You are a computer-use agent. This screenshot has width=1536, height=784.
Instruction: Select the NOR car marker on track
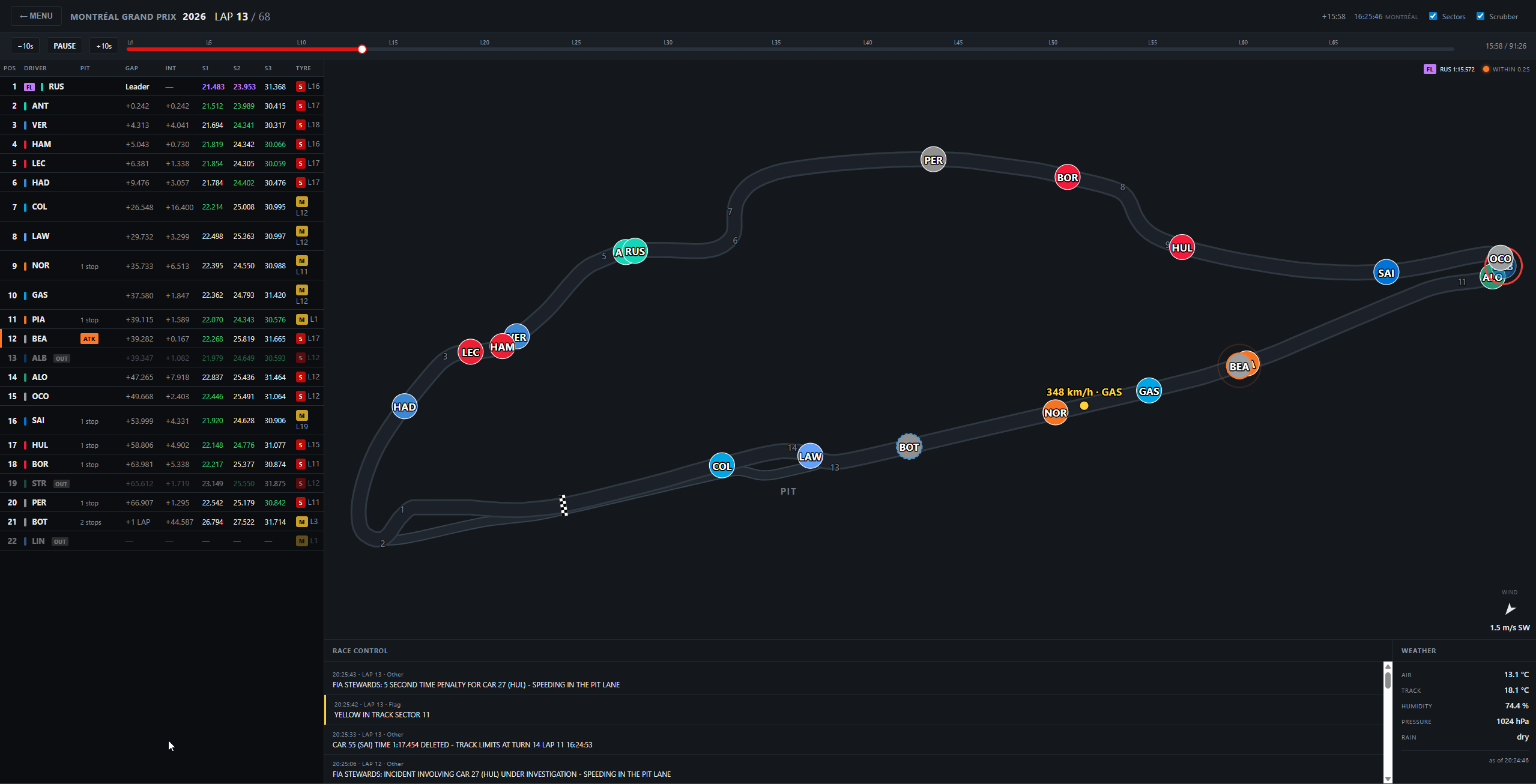pos(1055,412)
